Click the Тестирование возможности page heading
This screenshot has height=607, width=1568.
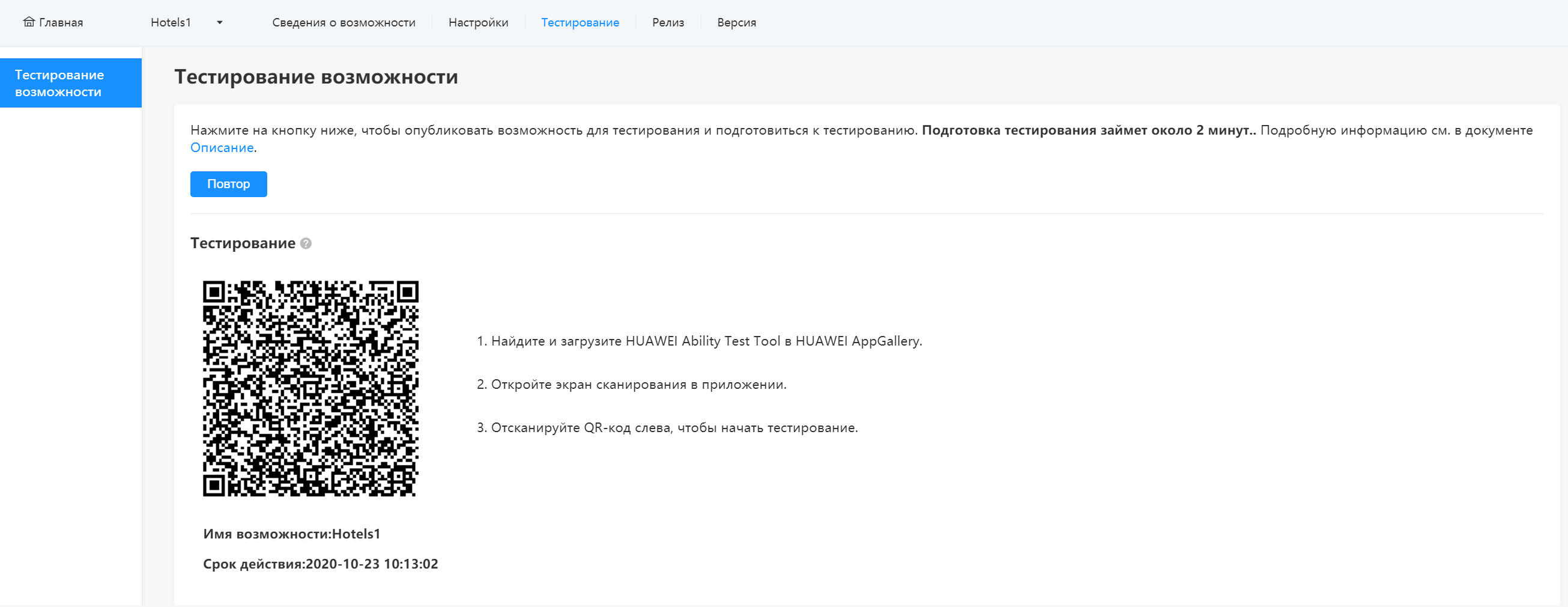(316, 77)
